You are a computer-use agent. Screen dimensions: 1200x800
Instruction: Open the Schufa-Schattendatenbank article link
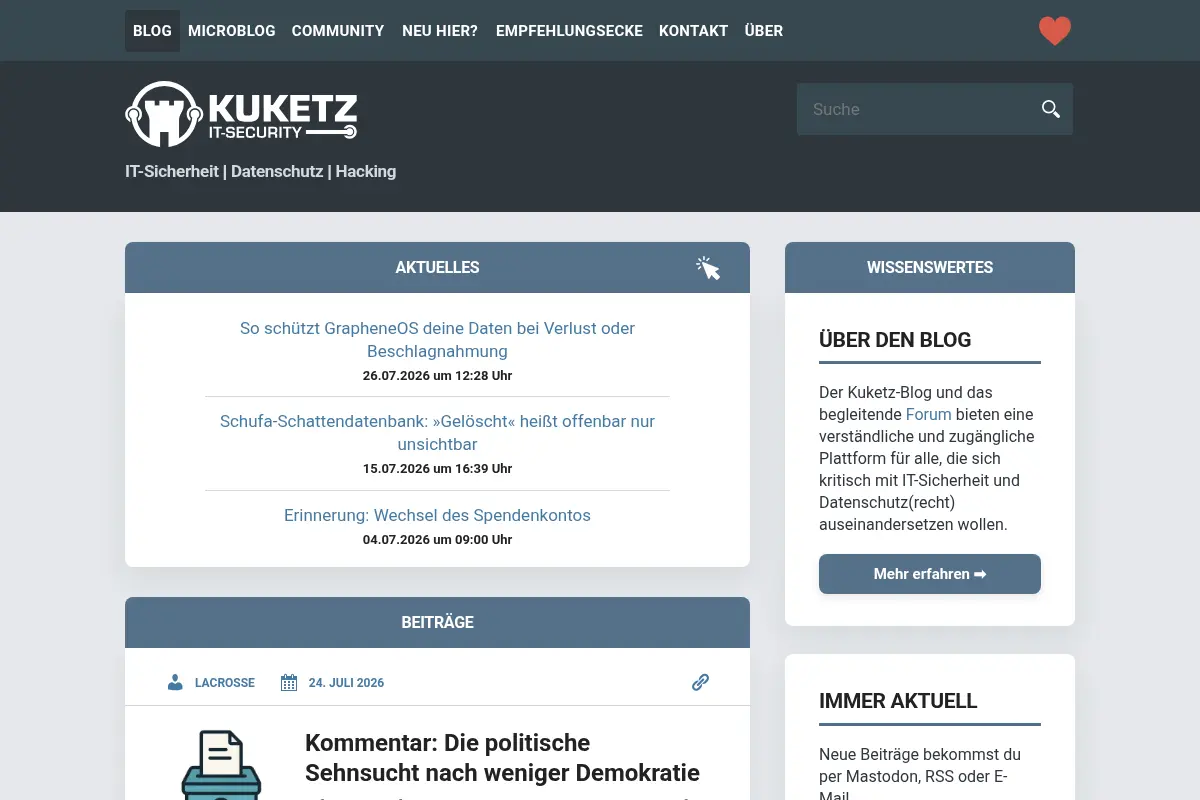coord(437,433)
